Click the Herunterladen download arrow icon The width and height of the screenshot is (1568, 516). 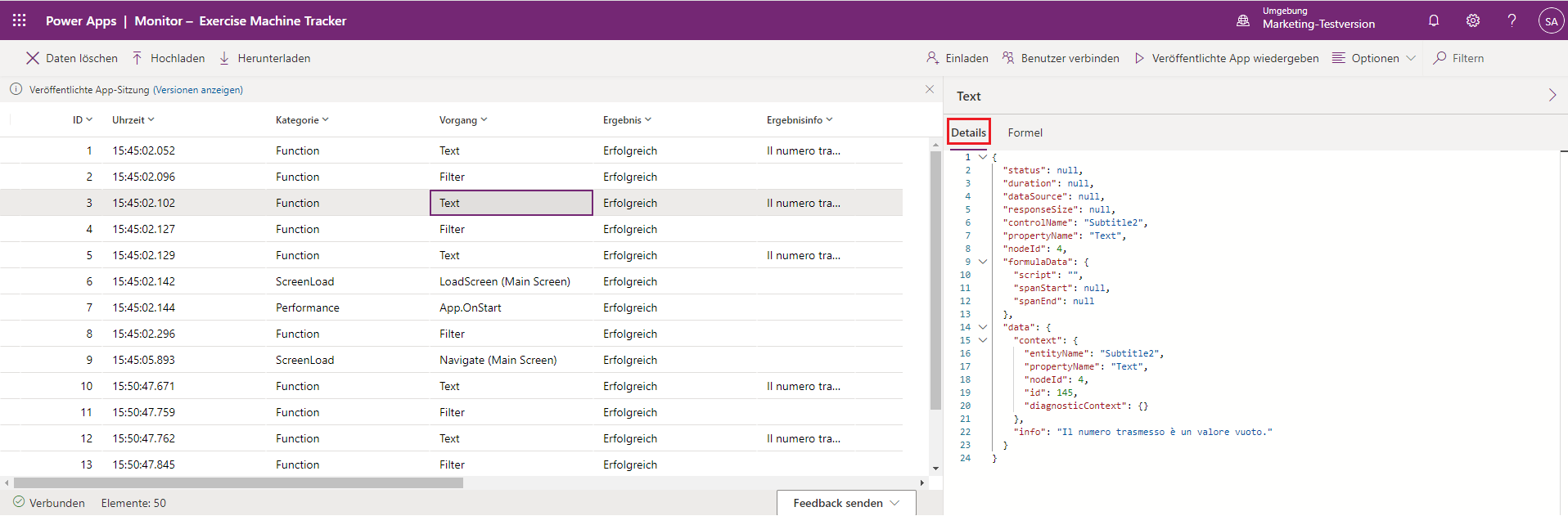(224, 58)
